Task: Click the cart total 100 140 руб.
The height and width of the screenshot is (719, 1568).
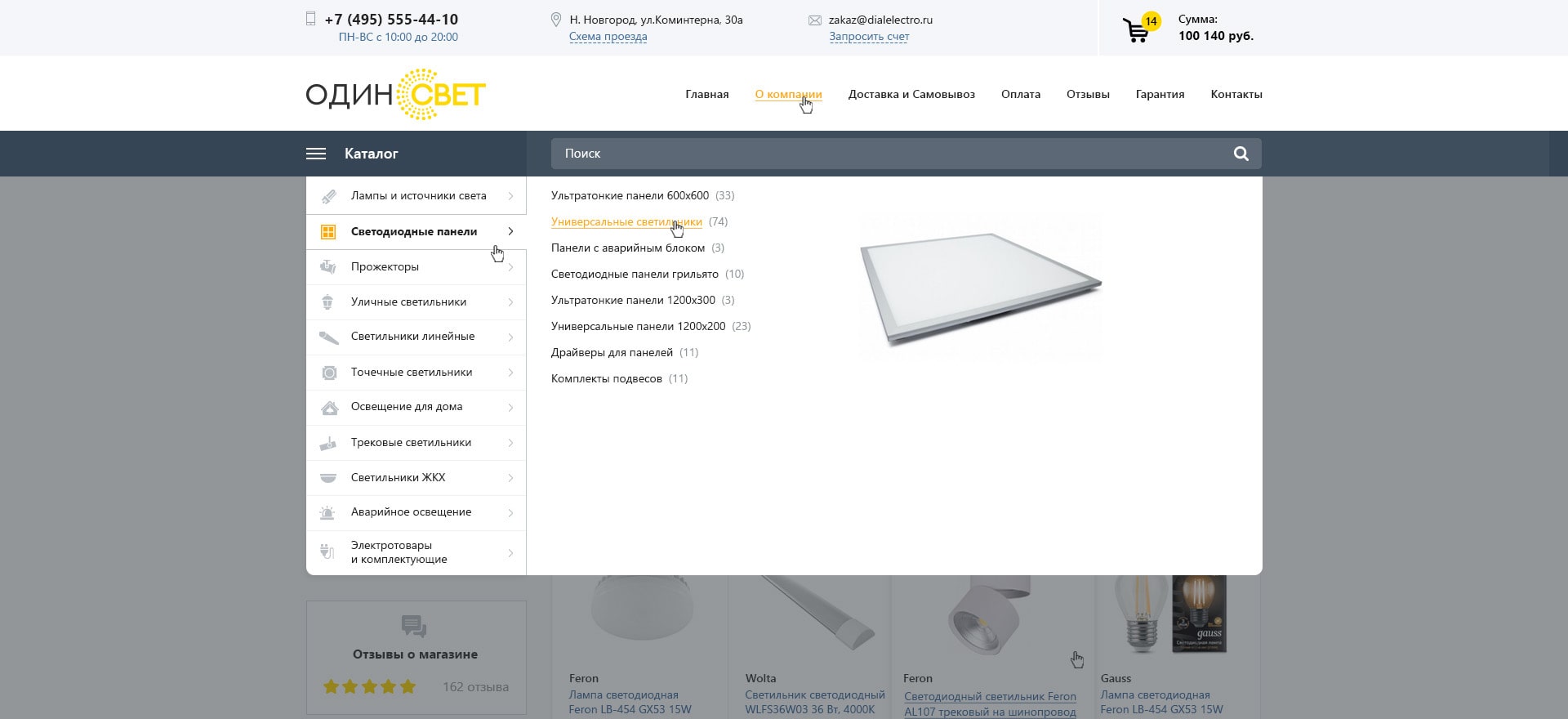Action: tap(1216, 36)
